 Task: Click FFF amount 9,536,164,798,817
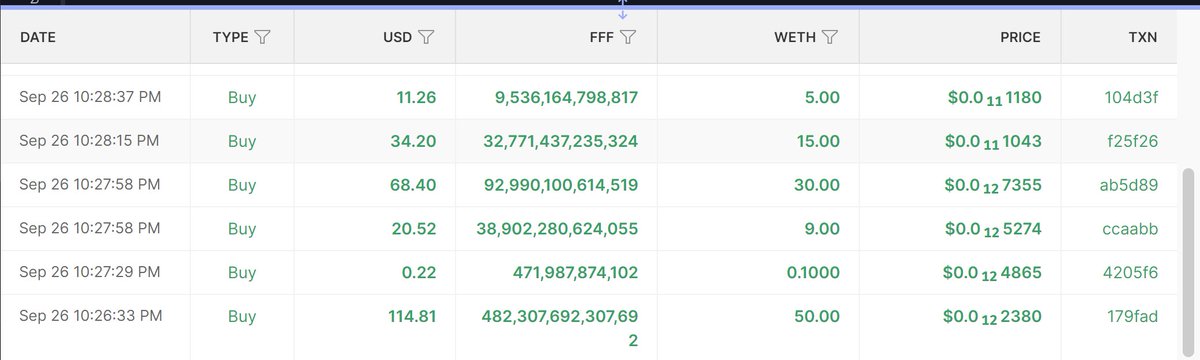click(x=566, y=98)
